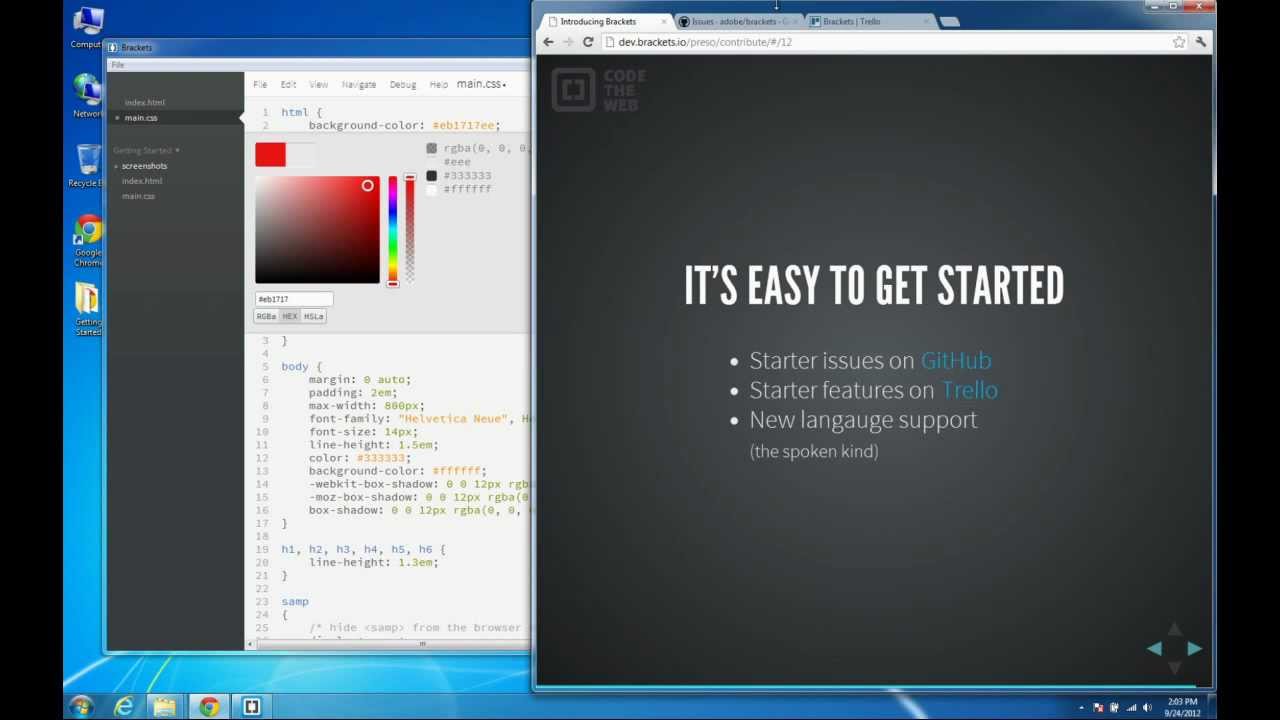Select the Google Chrome desktop shortcut
Viewport: 1280px width, 720px height.
[x=88, y=241]
